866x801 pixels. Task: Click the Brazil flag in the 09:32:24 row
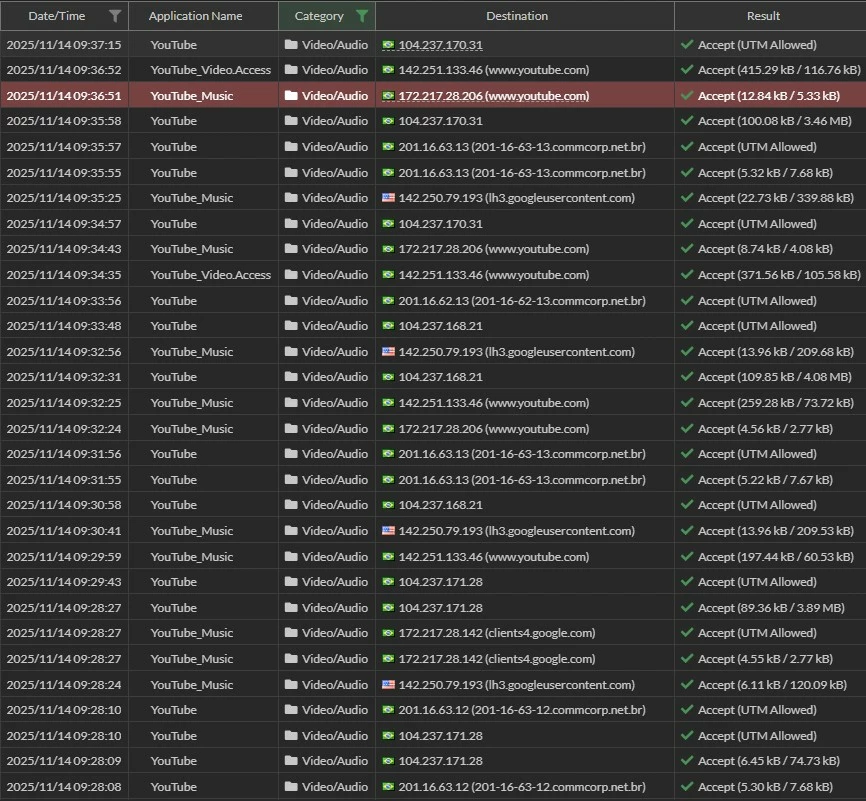click(x=388, y=429)
